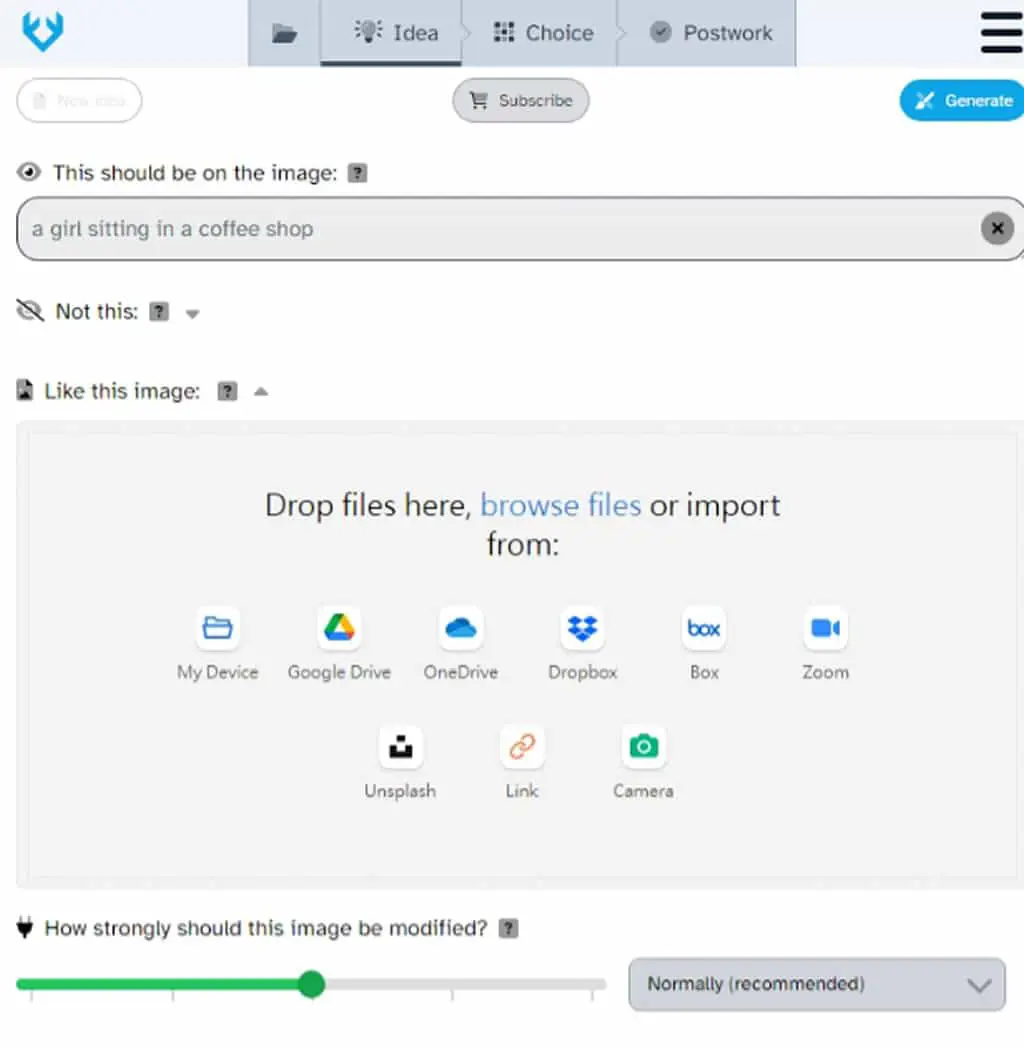Viewport: 1024px width, 1049px height.
Task: Import from Google Drive
Action: pyautogui.click(x=339, y=643)
